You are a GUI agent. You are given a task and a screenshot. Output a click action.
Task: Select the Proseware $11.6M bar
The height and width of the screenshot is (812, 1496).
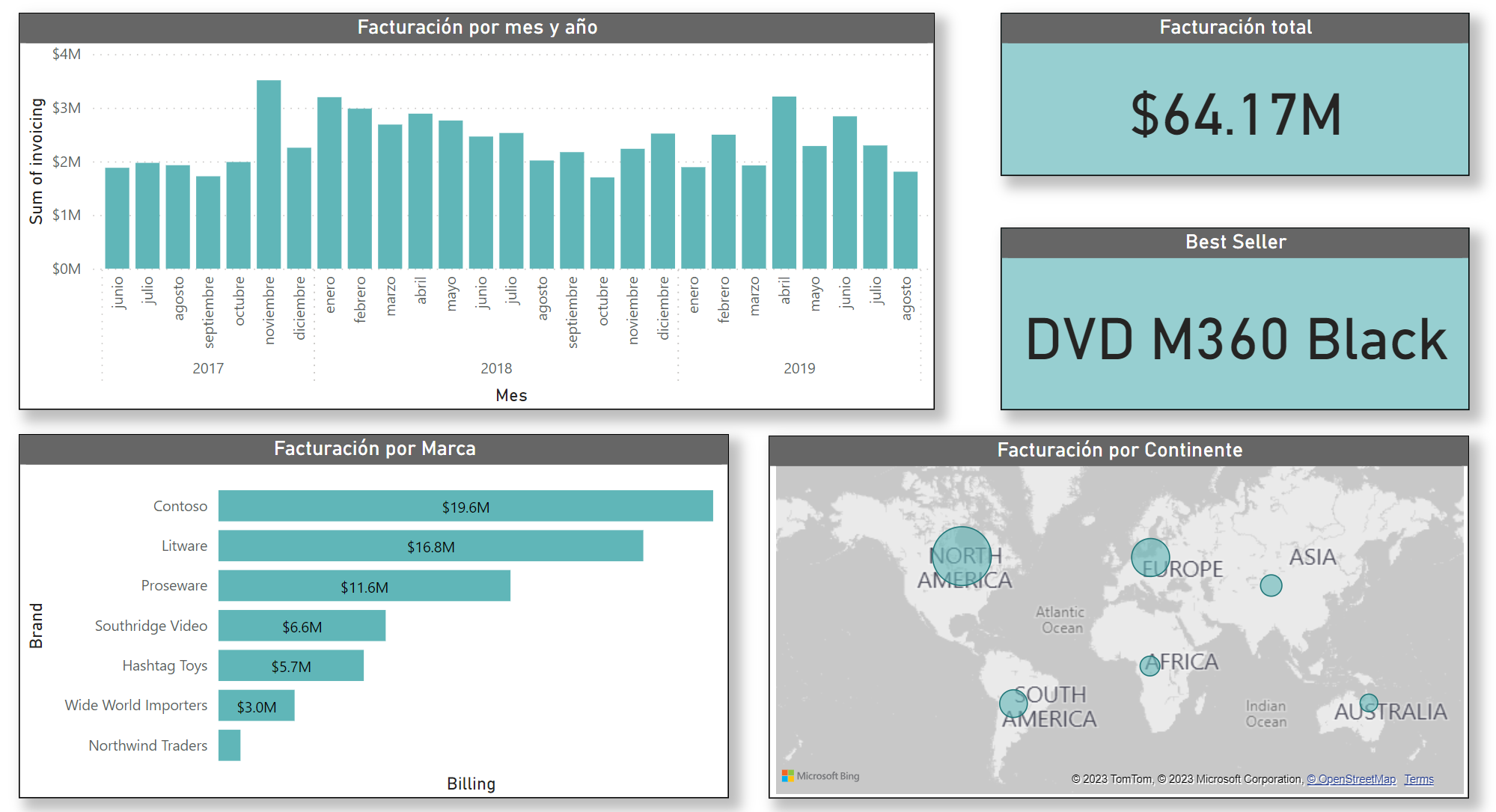(363, 586)
